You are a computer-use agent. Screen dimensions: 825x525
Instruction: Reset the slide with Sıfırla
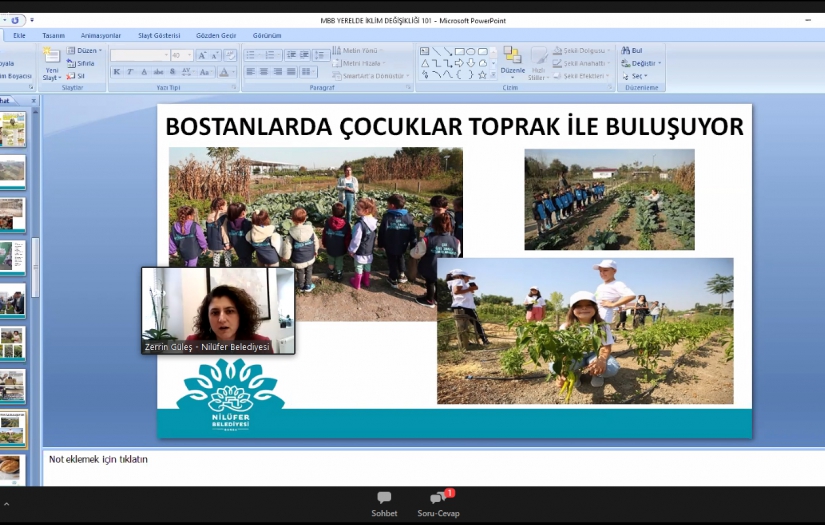coord(81,63)
